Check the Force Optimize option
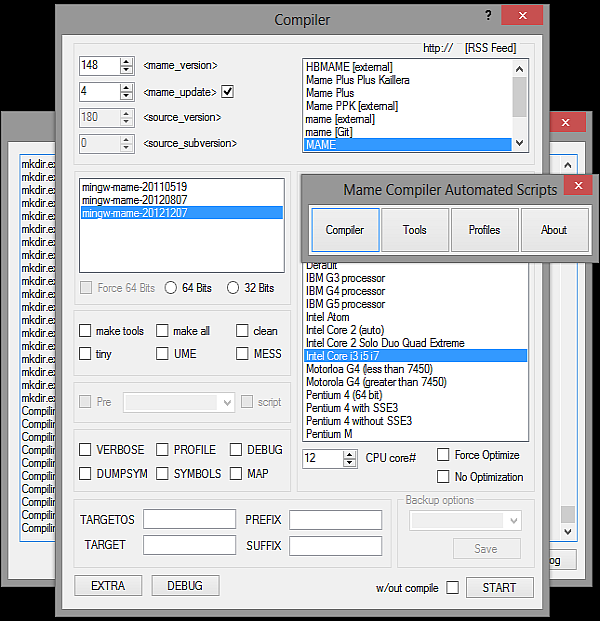600x621 pixels. pos(443,455)
